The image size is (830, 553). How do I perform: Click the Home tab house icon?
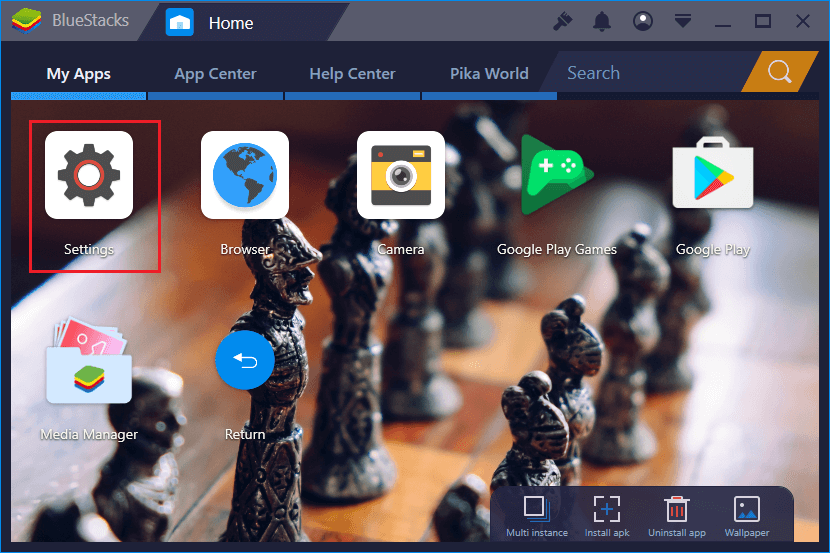[x=179, y=22]
